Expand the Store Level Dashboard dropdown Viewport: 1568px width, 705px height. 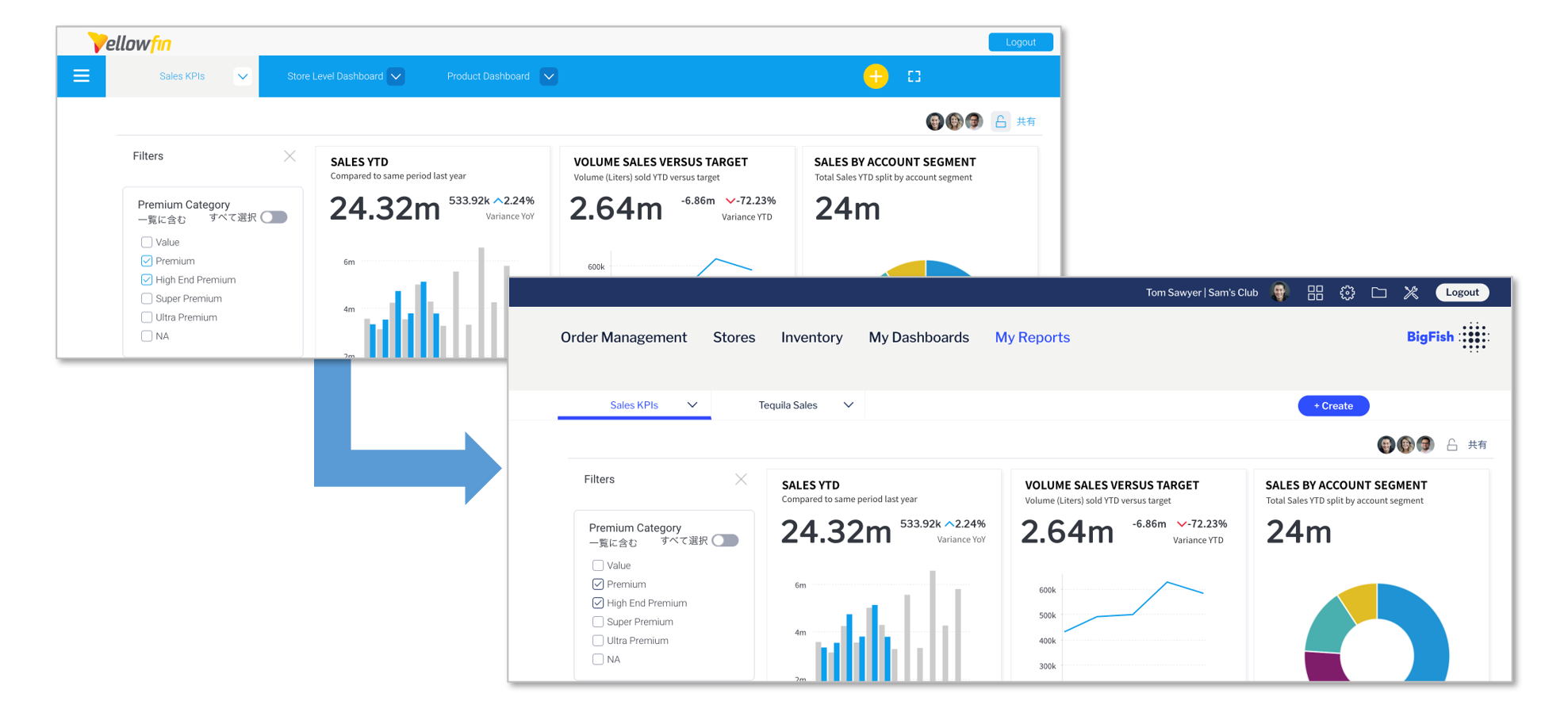[x=396, y=77]
